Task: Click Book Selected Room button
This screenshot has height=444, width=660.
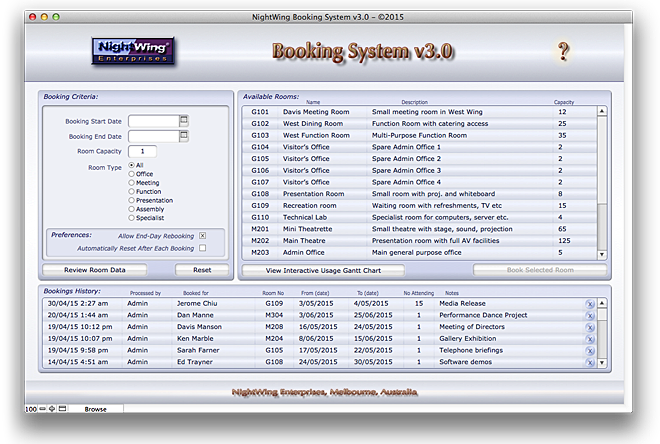Action: pos(540,270)
